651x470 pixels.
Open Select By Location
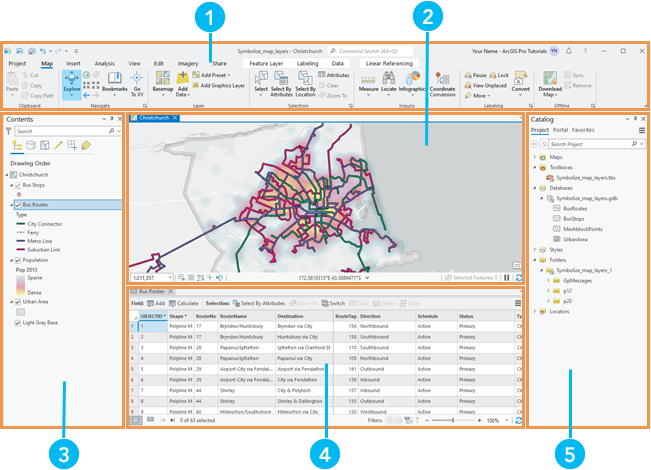[305, 84]
